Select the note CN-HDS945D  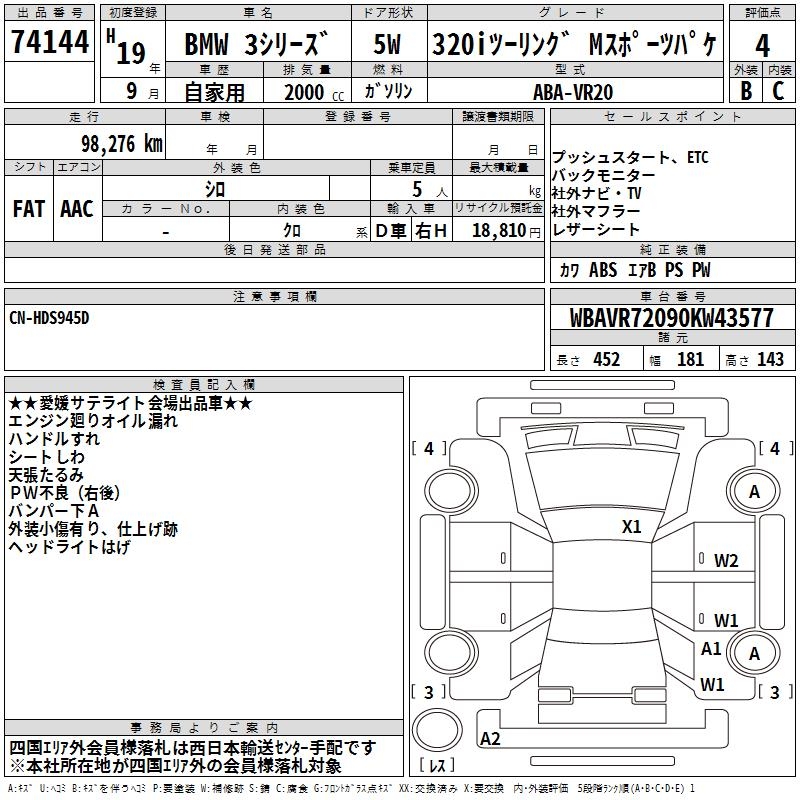point(49,318)
